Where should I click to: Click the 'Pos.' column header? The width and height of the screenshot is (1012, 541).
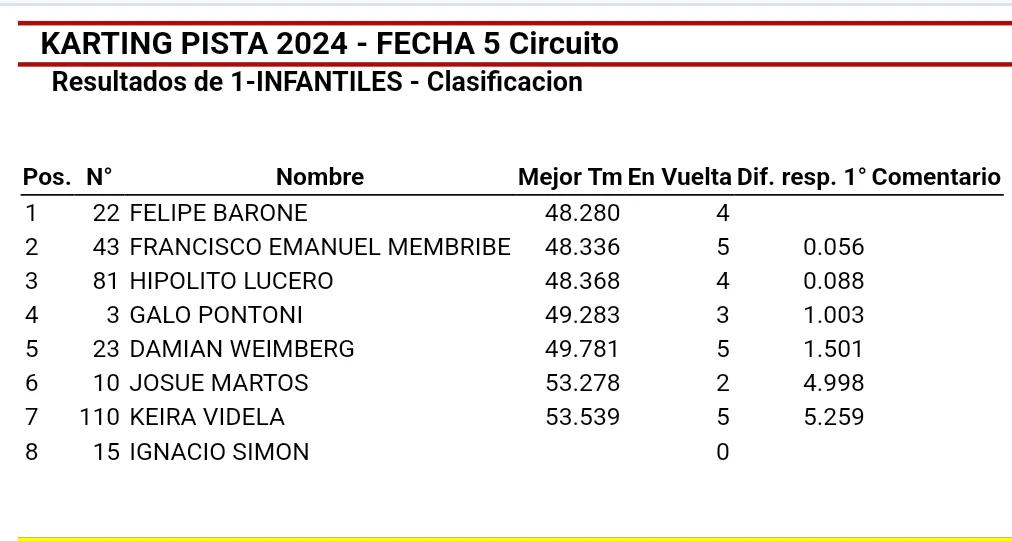pyautogui.click(x=47, y=178)
